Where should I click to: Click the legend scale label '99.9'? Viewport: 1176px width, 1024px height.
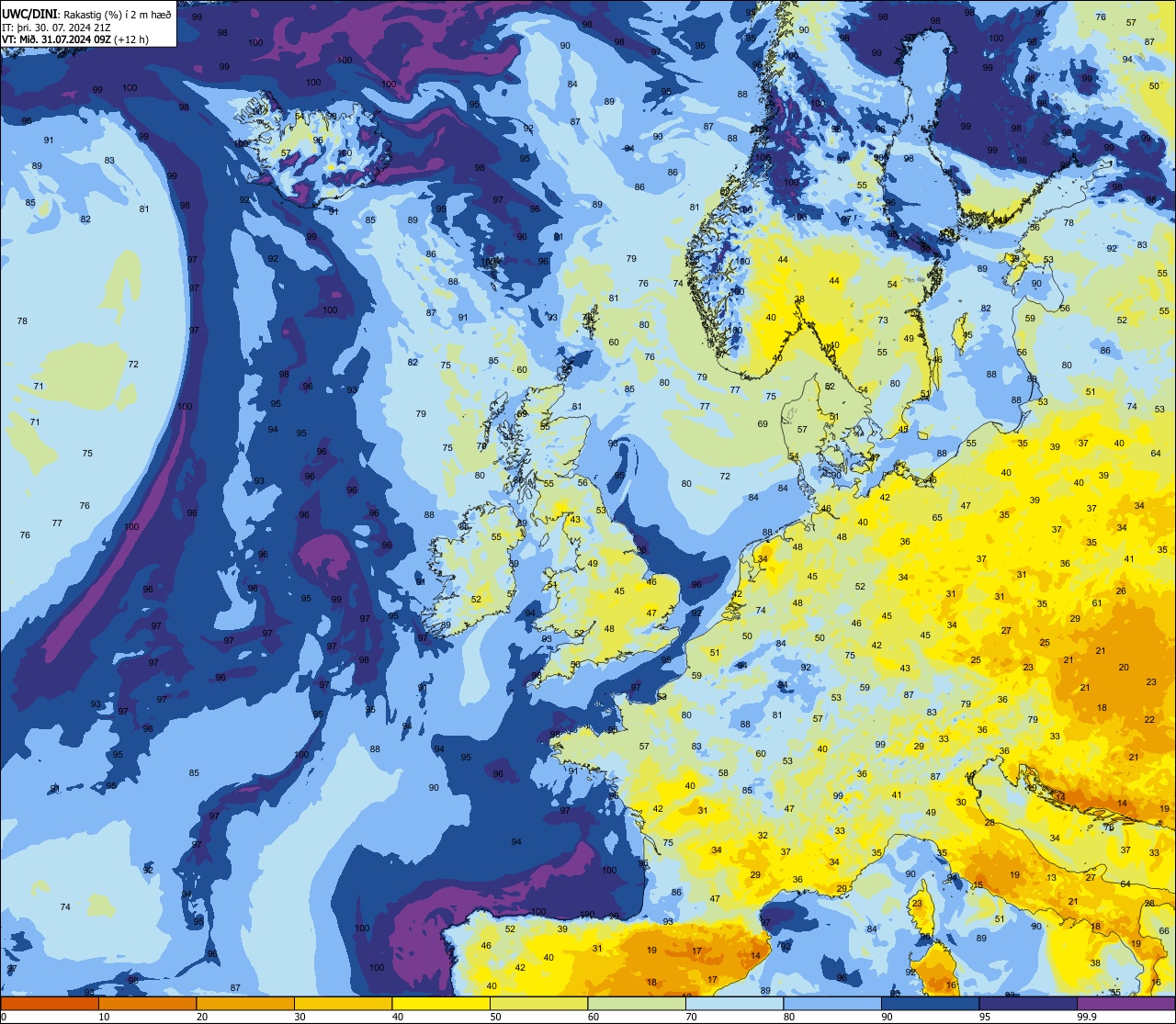click(x=1088, y=1017)
